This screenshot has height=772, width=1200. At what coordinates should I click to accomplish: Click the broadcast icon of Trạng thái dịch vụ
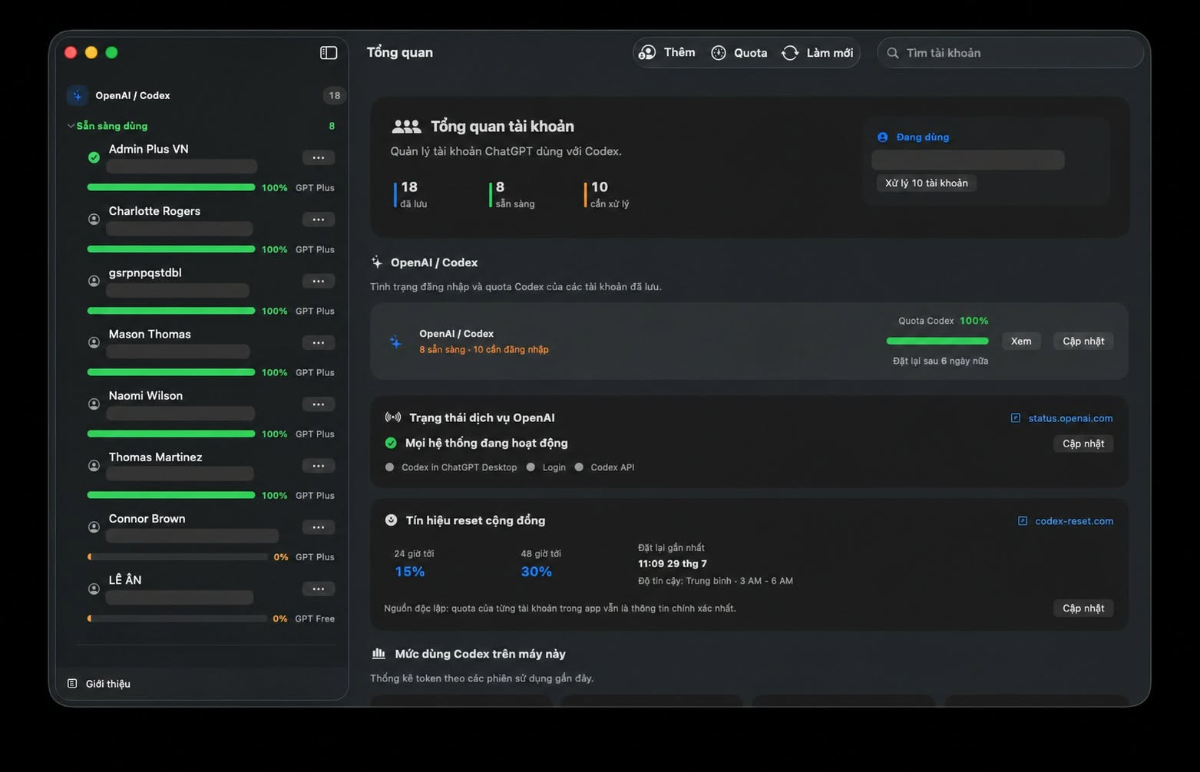[x=393, y=418]
